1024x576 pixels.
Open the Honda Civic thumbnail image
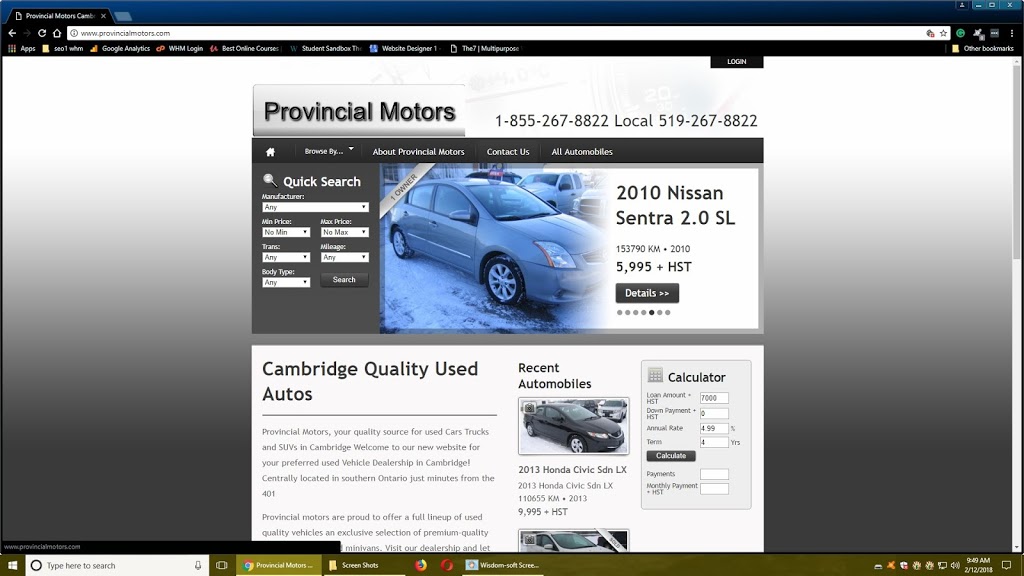[573, 426]
